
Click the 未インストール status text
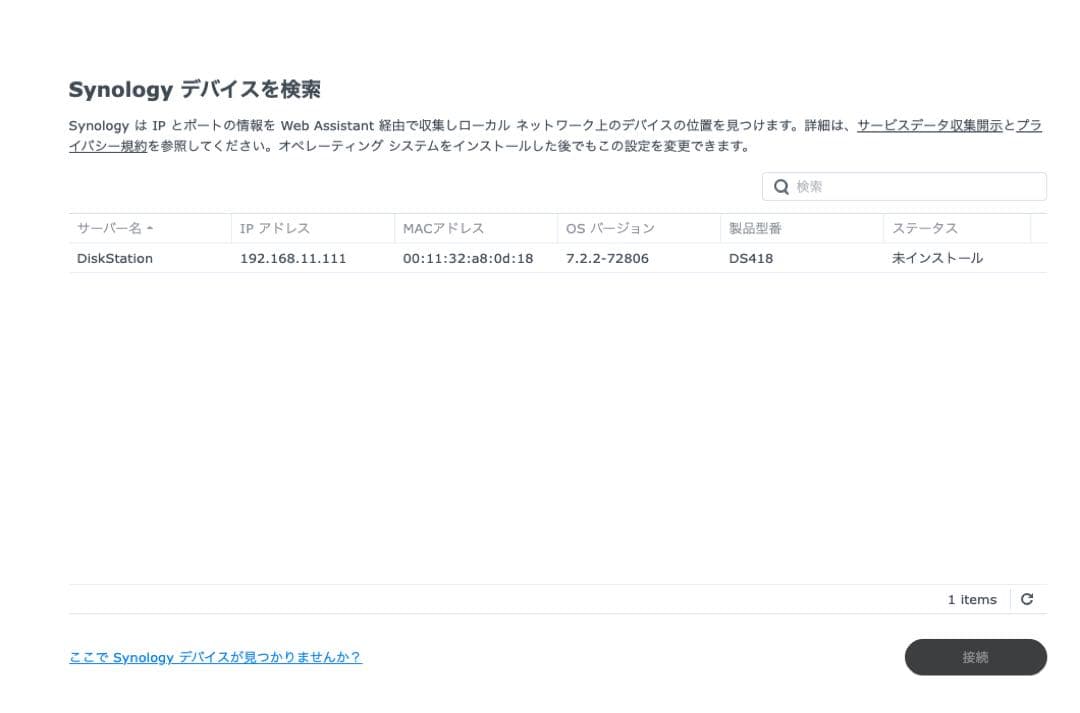(x=937, y=258)
